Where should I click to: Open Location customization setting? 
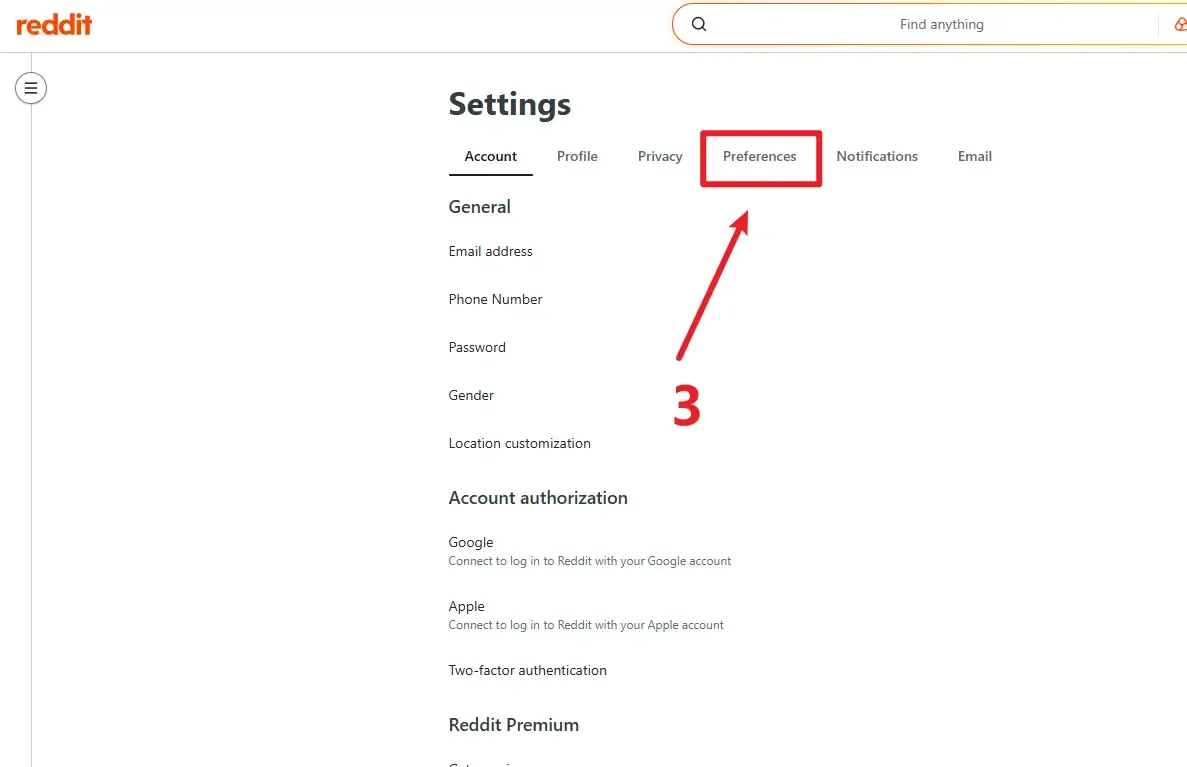[x=520, y=444]
